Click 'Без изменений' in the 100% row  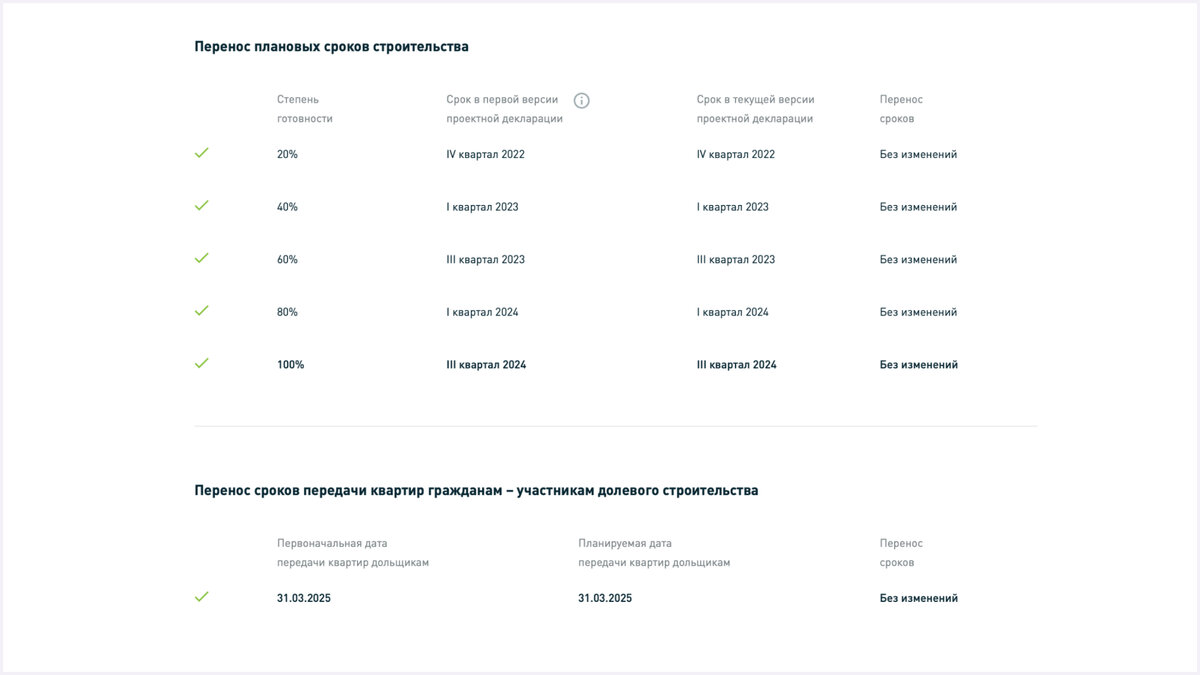click(917, 363)
